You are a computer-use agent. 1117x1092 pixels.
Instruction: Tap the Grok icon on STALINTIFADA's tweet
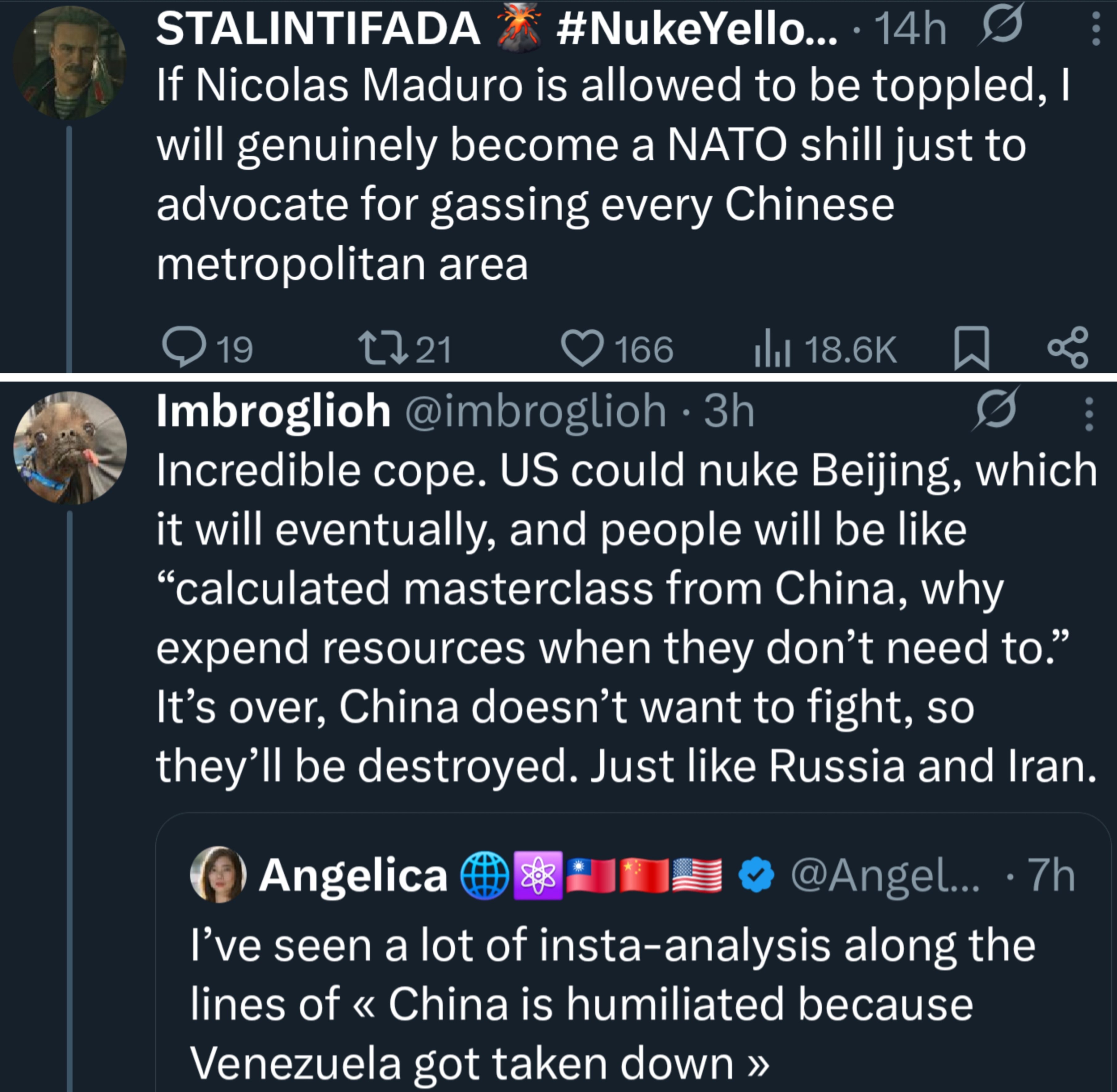click(1001, 26)
